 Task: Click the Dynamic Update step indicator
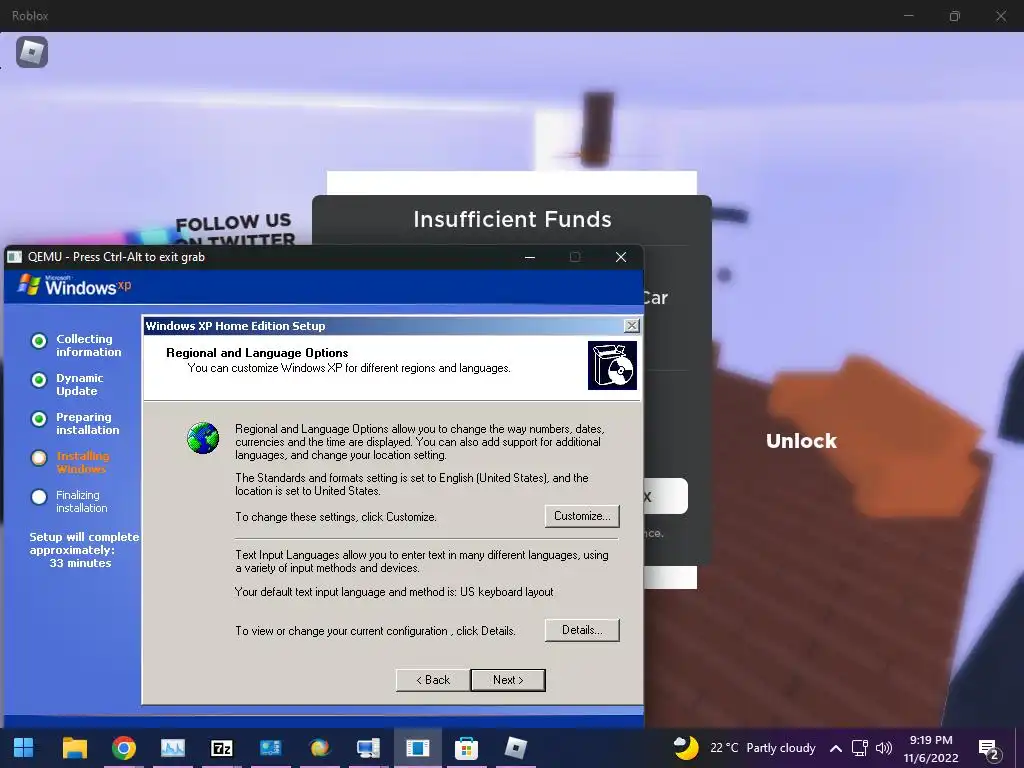pos(39,380)
